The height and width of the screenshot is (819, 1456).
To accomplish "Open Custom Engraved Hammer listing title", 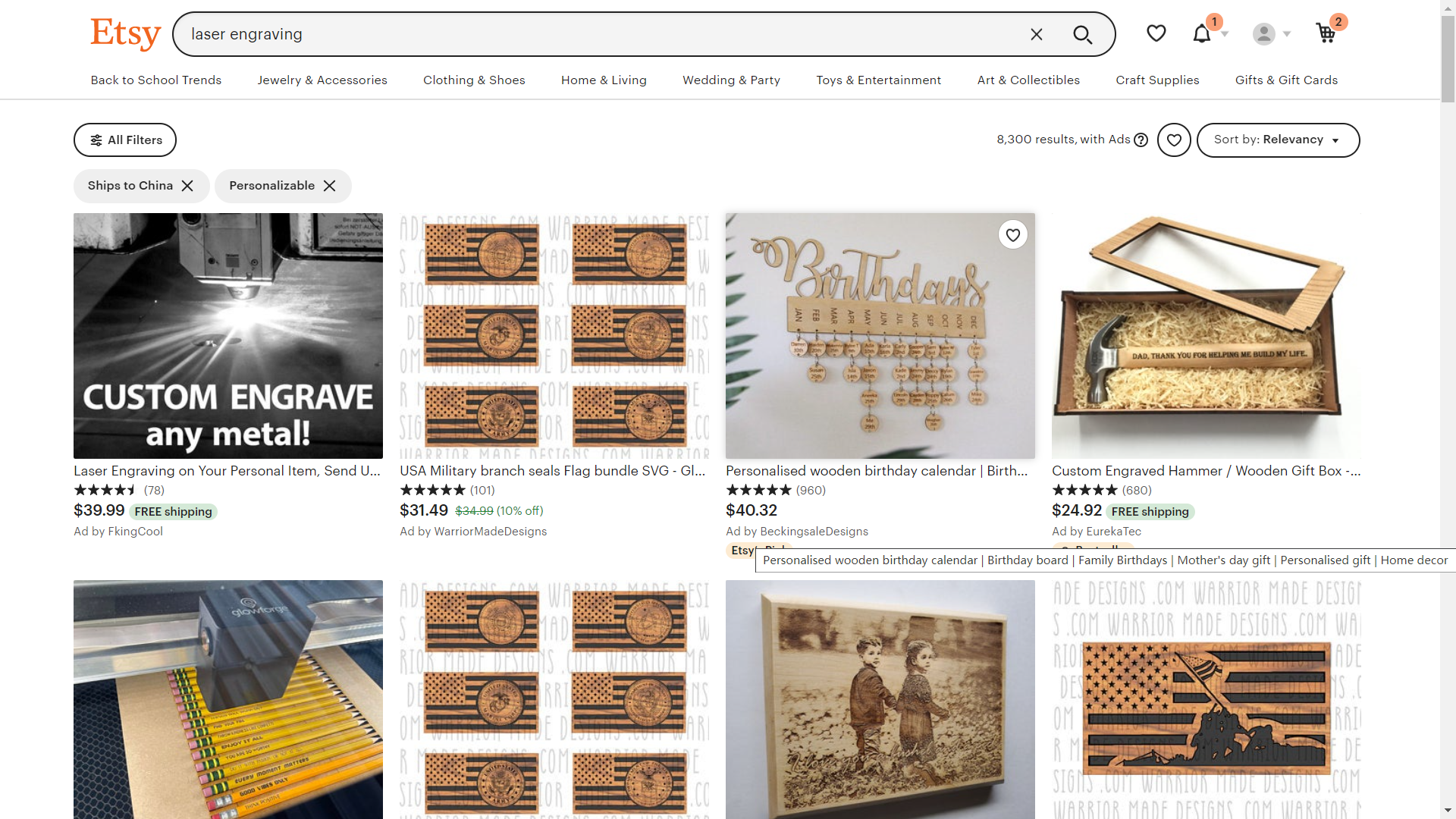I will coord(1206,471).
